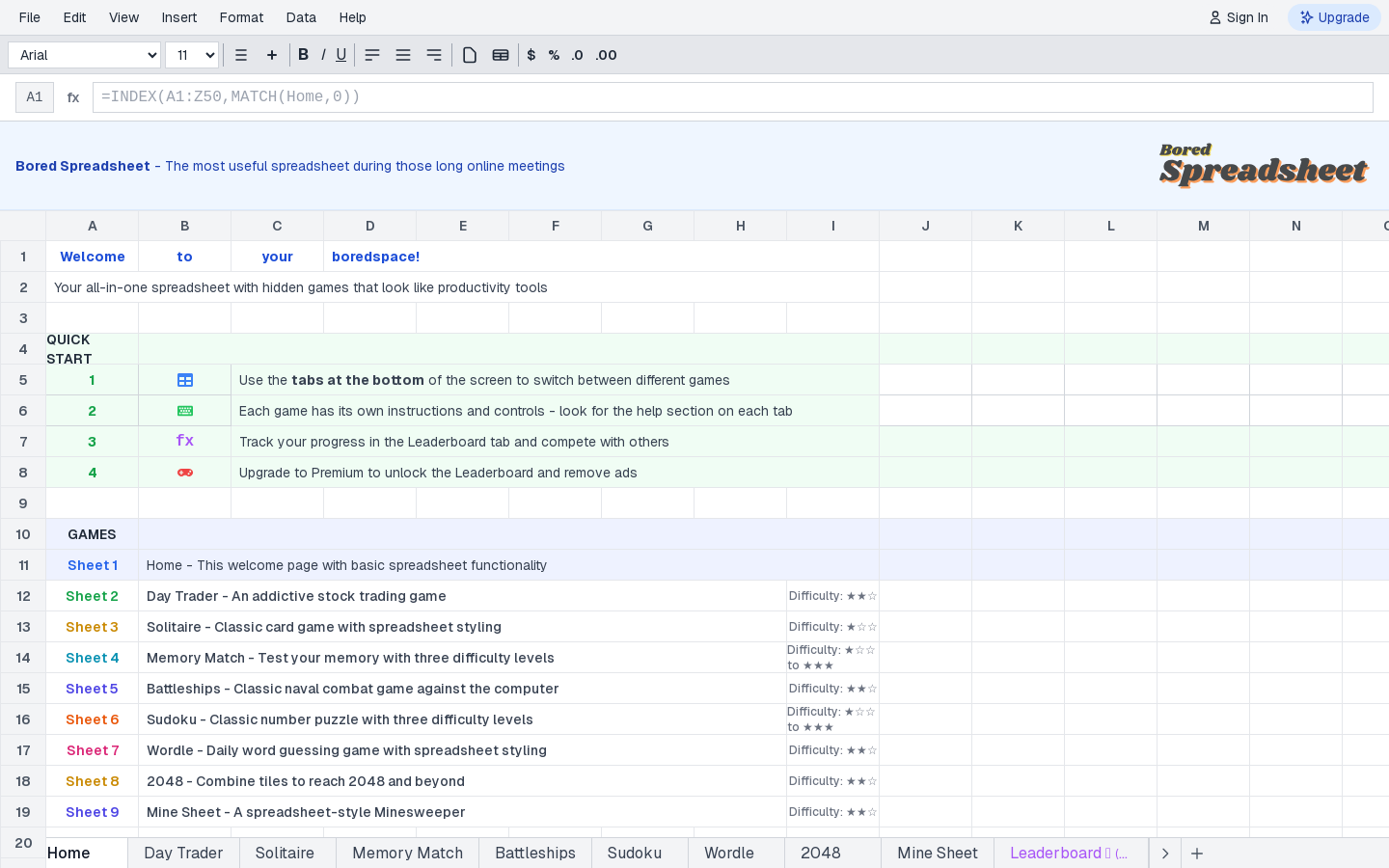Click the Sheet 9 link
The image size is (1389, 868).
point(92,812)
